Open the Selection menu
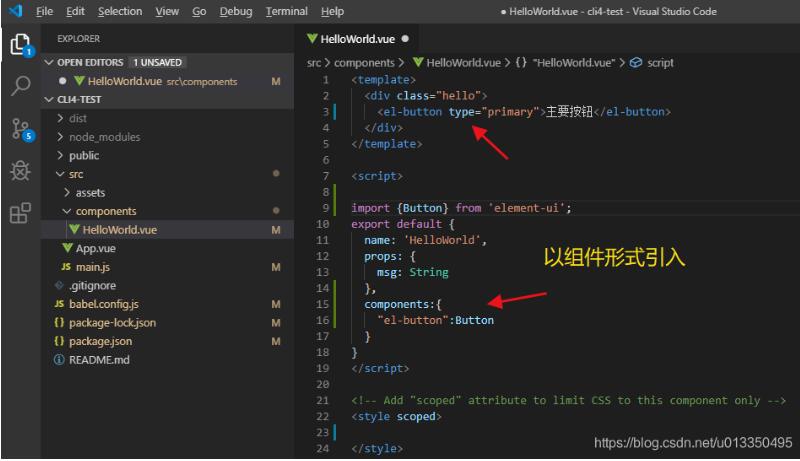The width and height of the screenshot is (800, 461). pos(120,11)
